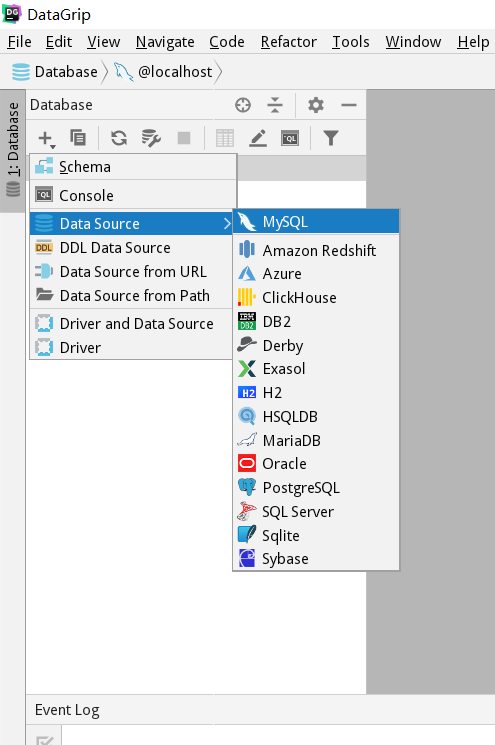Viewport: 495px width, 745px height.
Task: Select Schema from the new menu
Action: [133, 167]
